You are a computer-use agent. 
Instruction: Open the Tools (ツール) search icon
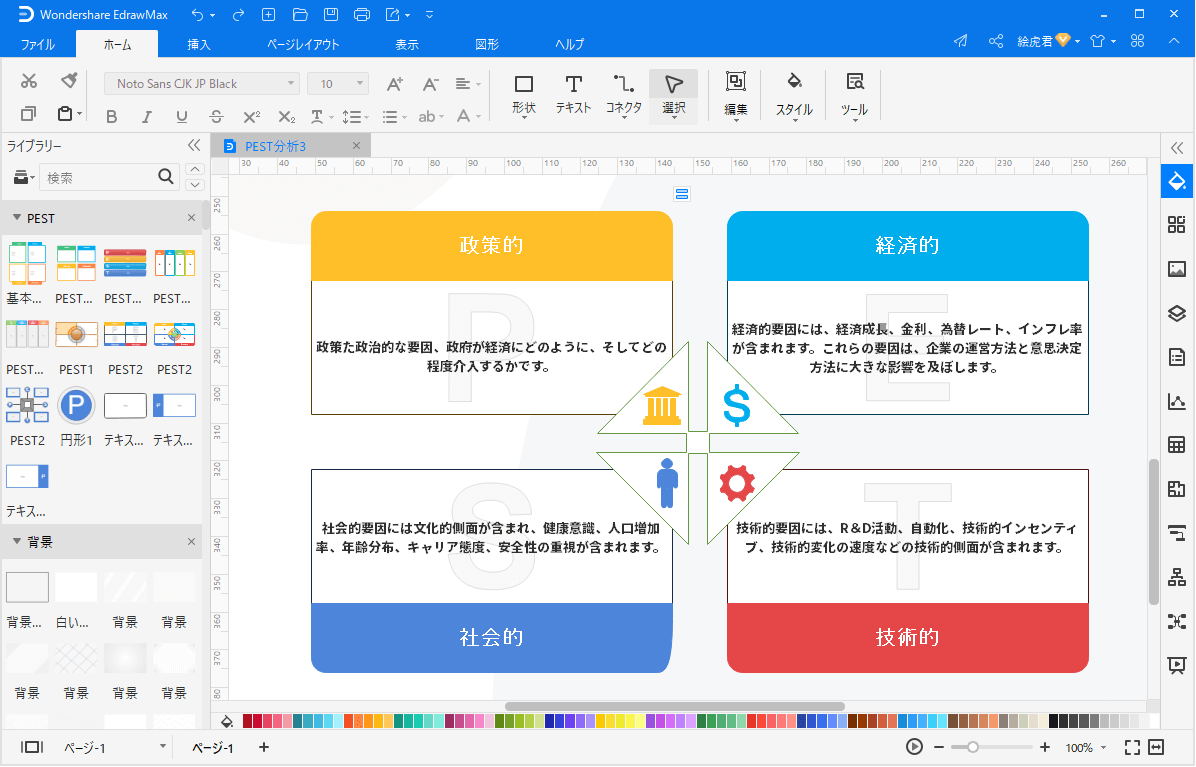coord(854,94)
